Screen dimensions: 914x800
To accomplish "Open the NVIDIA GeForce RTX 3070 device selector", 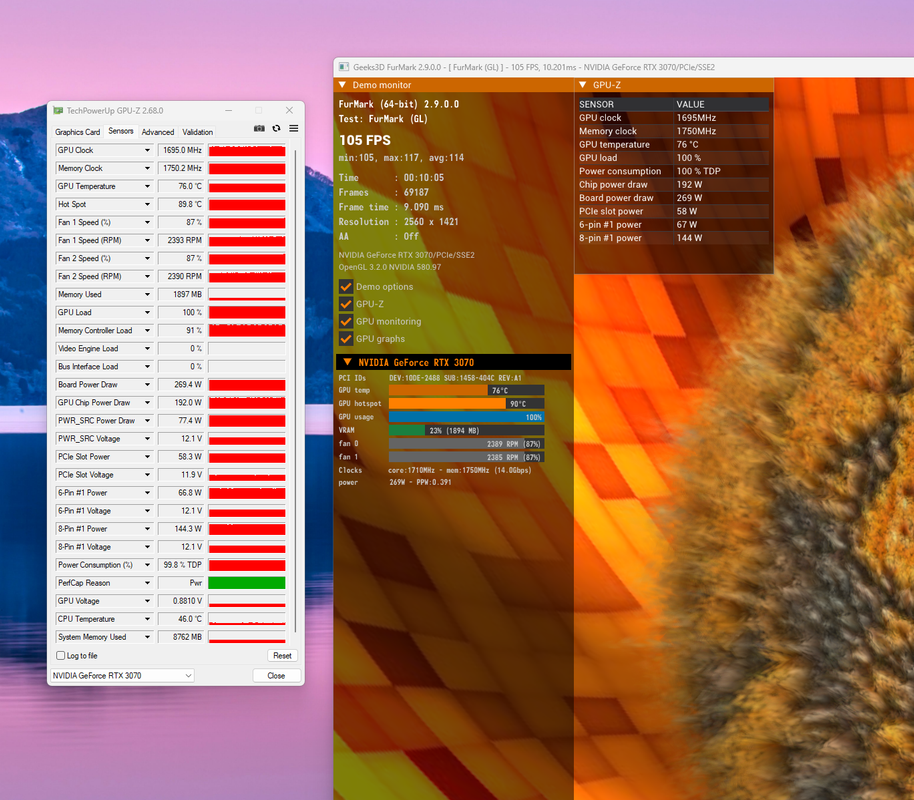I will coord(122,675).
